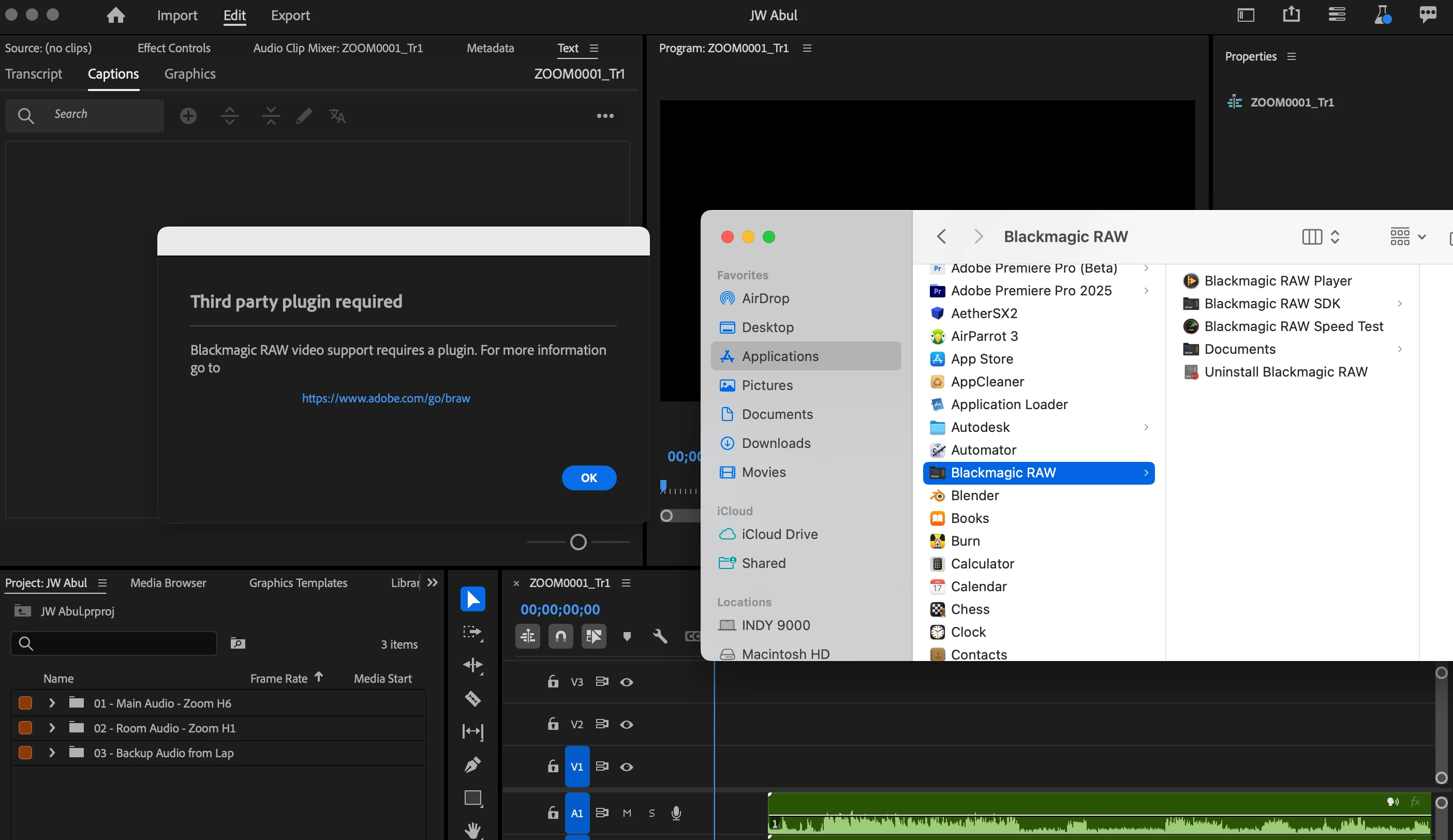Expand the 03 - Backup Audio bin
This screenshot has height=840, width=1453.
[52, 753]
